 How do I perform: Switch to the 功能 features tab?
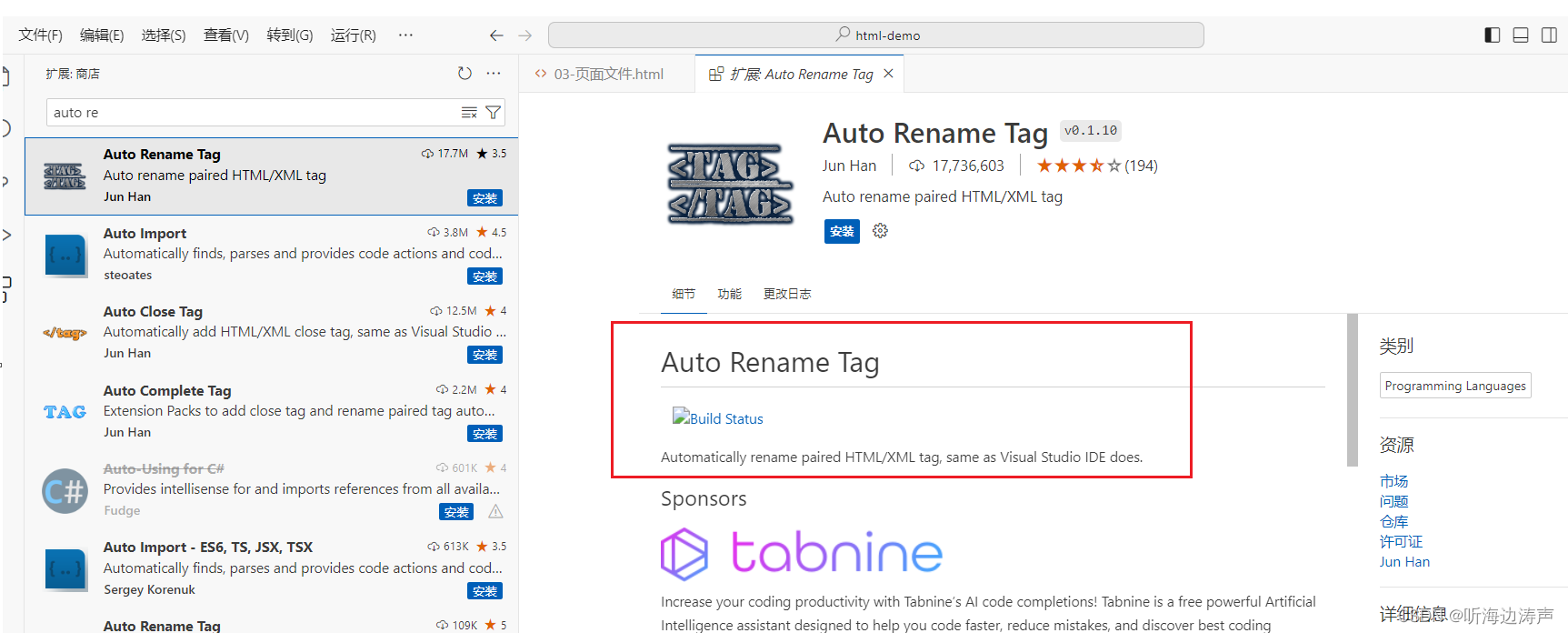tap(729, 294)
